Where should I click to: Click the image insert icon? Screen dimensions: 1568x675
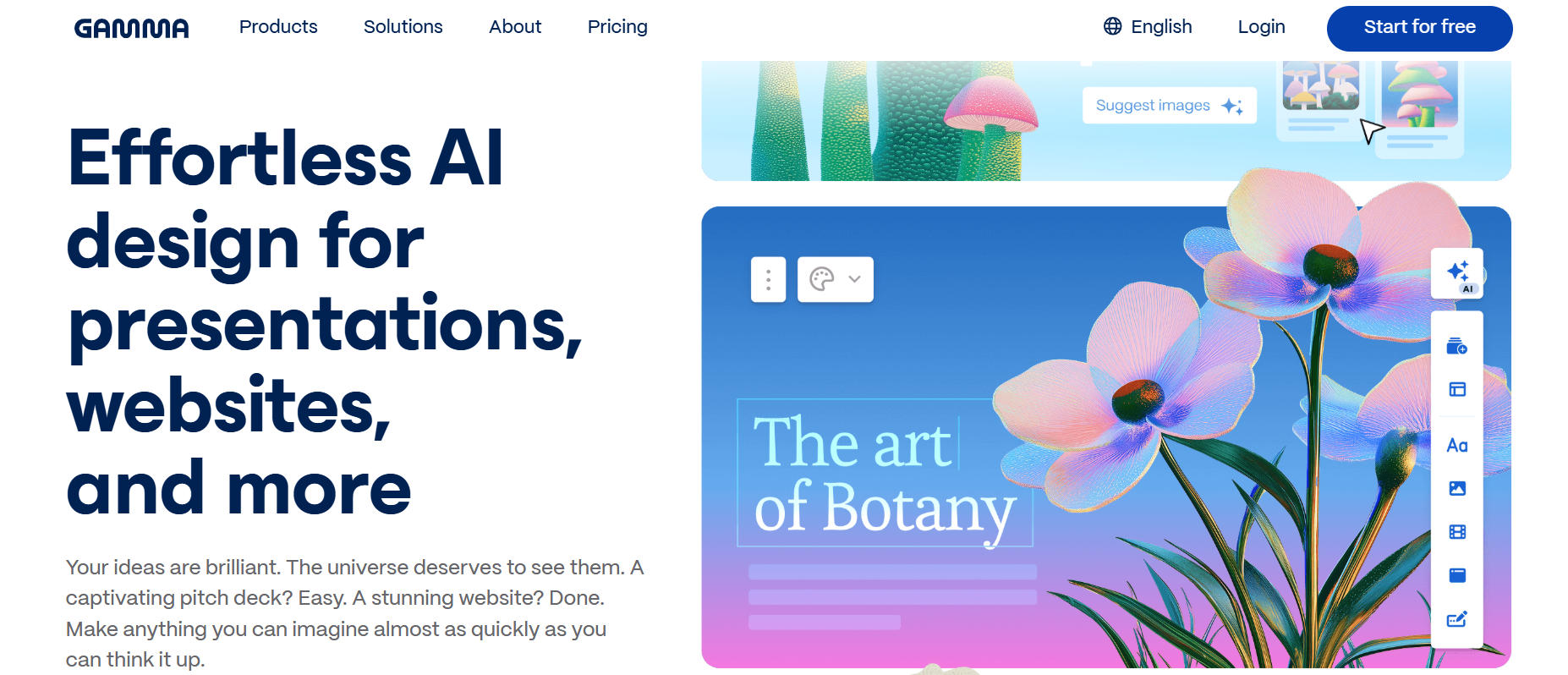tap(1456, 488)
